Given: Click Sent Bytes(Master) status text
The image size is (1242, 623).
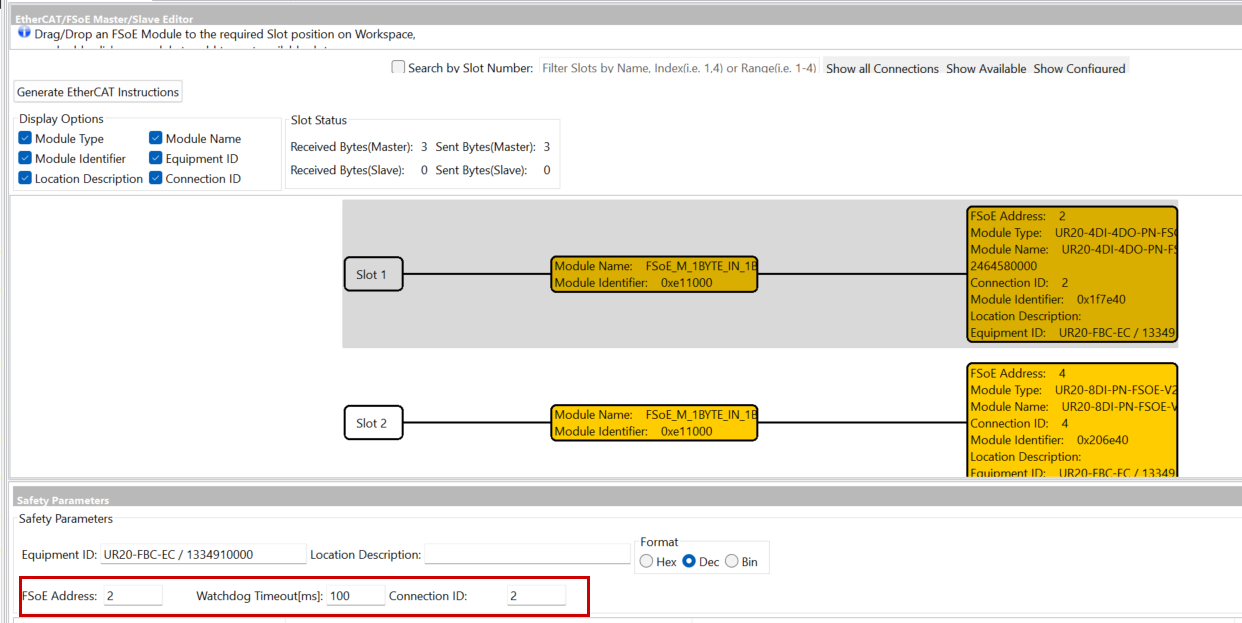Looking at the screenshot, I should (485, 147).
